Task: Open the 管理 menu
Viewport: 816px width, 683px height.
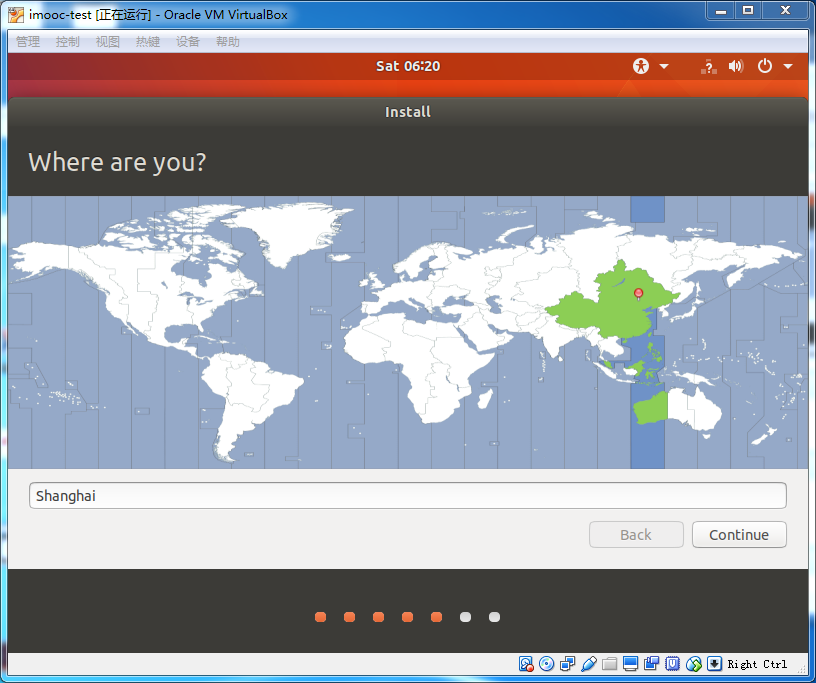Action: [x=28, y=42]
